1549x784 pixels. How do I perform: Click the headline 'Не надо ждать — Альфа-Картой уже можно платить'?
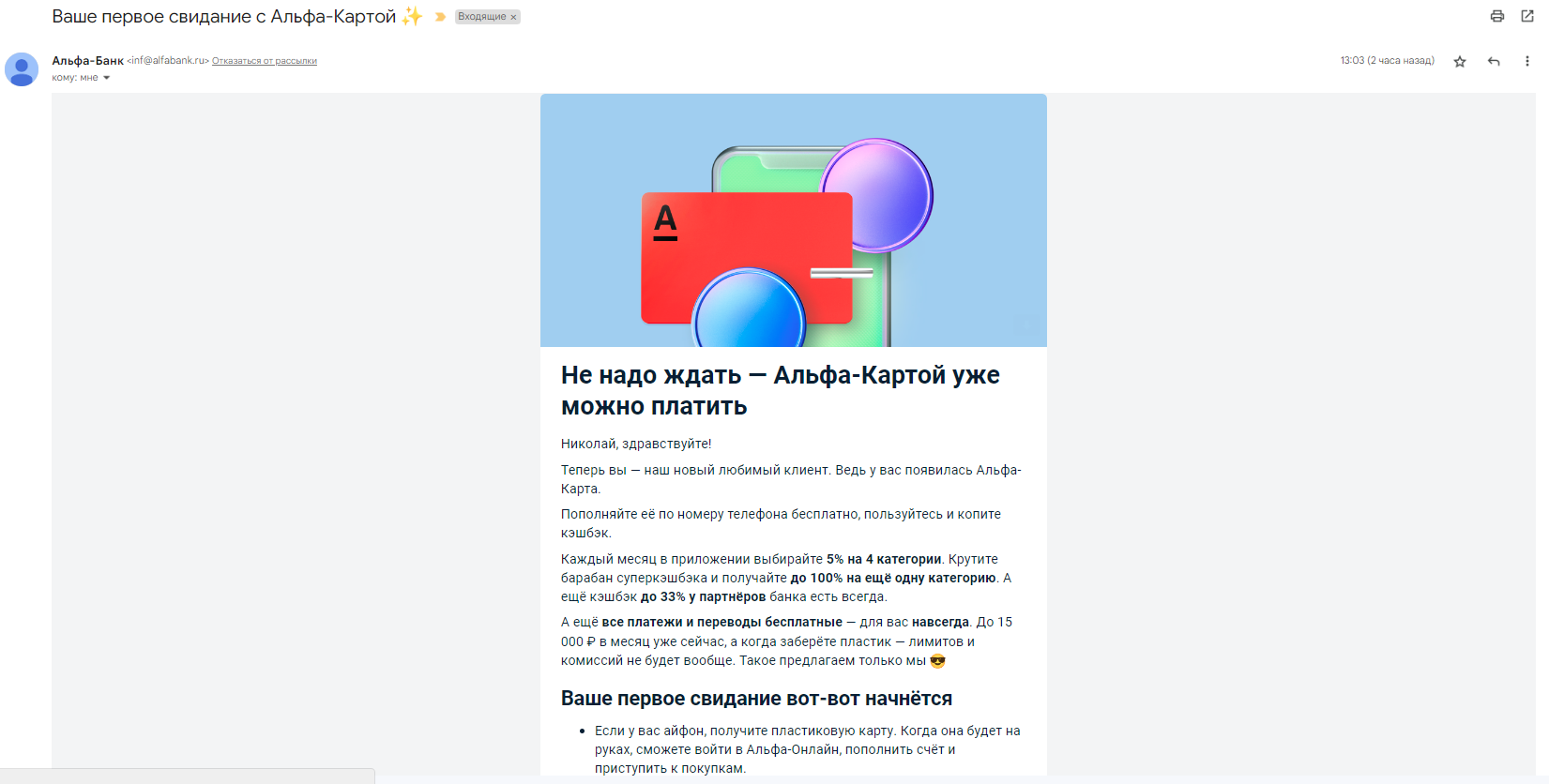[x=781, y=390]
